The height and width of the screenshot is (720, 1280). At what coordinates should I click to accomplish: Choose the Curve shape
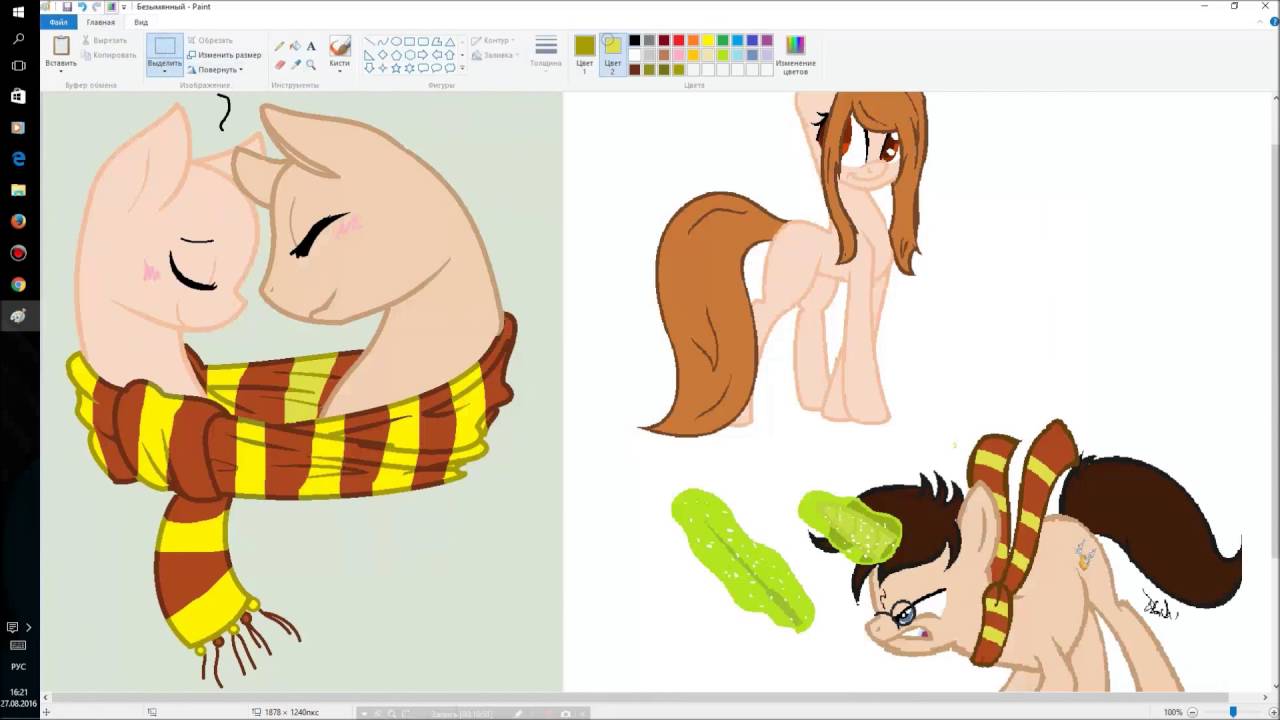pyautogui.click(x=383, y=41)
